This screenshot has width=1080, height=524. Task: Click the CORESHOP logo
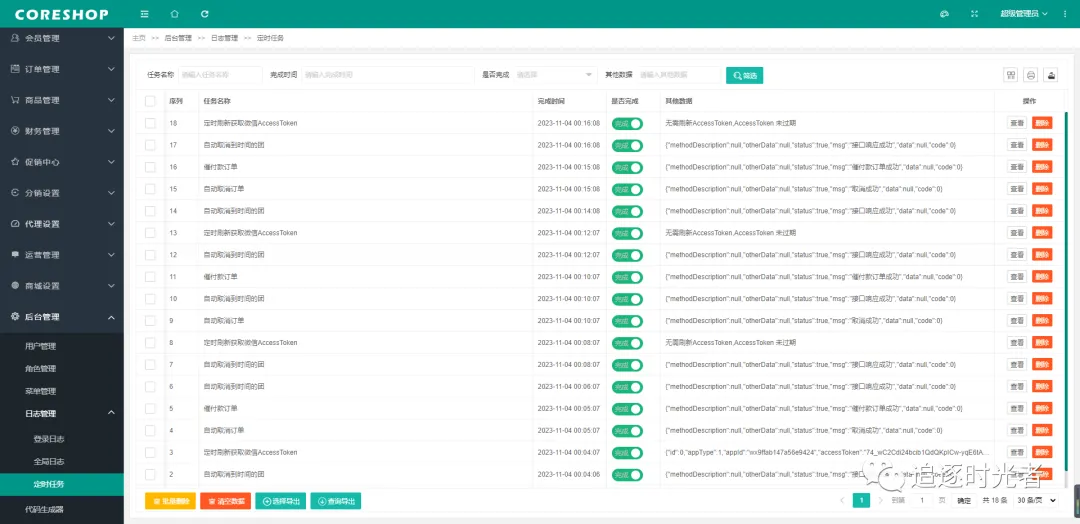pos(61,14)
